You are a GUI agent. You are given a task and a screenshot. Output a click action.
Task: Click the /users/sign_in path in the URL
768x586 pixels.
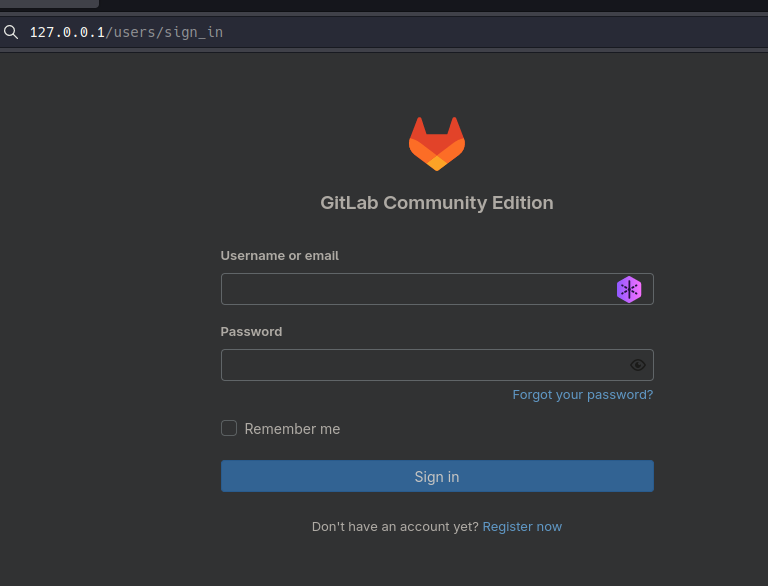(x=164, y=32)
